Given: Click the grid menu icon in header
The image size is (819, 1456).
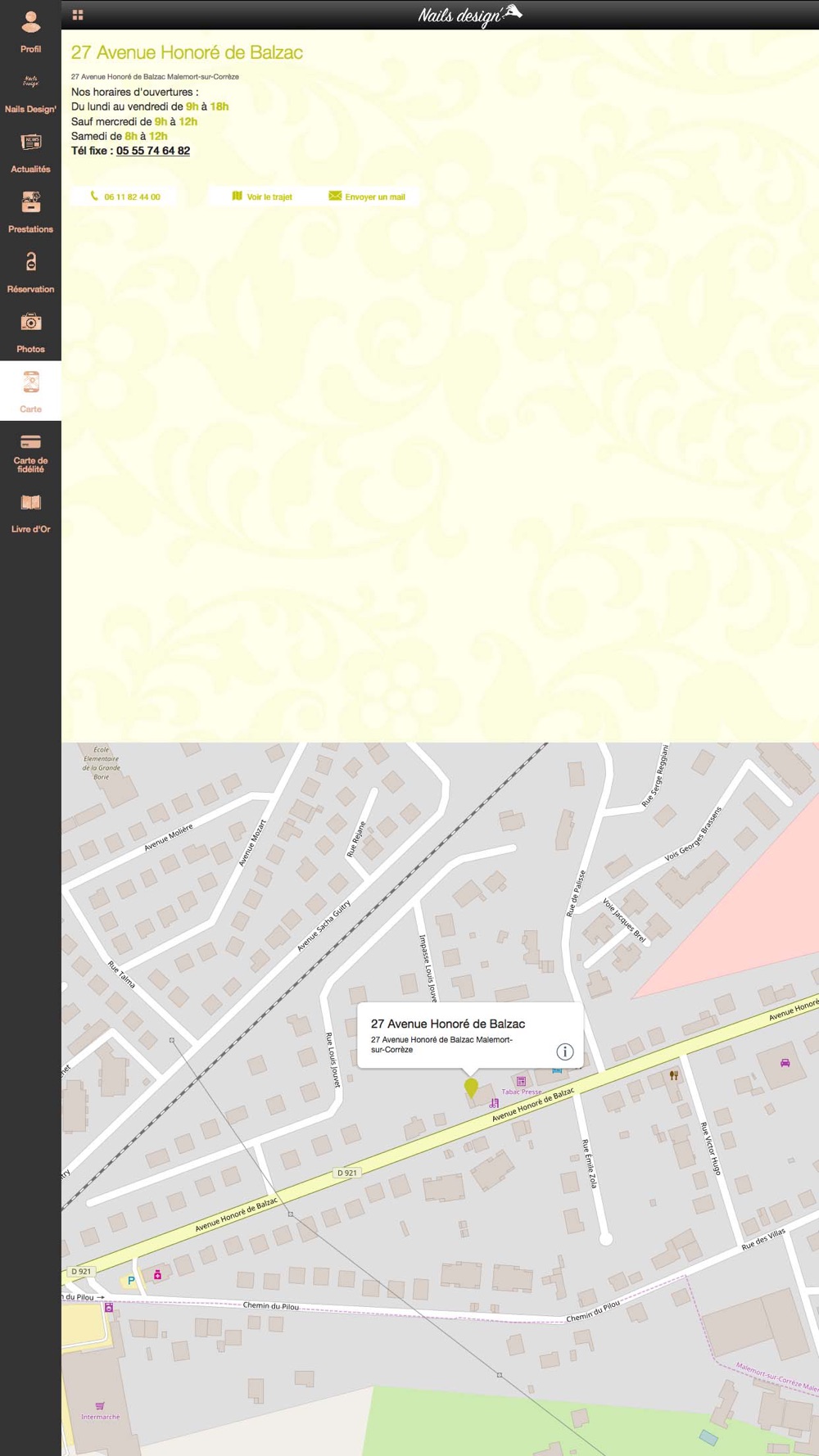Looking at the screenshot, I should 78,15.
